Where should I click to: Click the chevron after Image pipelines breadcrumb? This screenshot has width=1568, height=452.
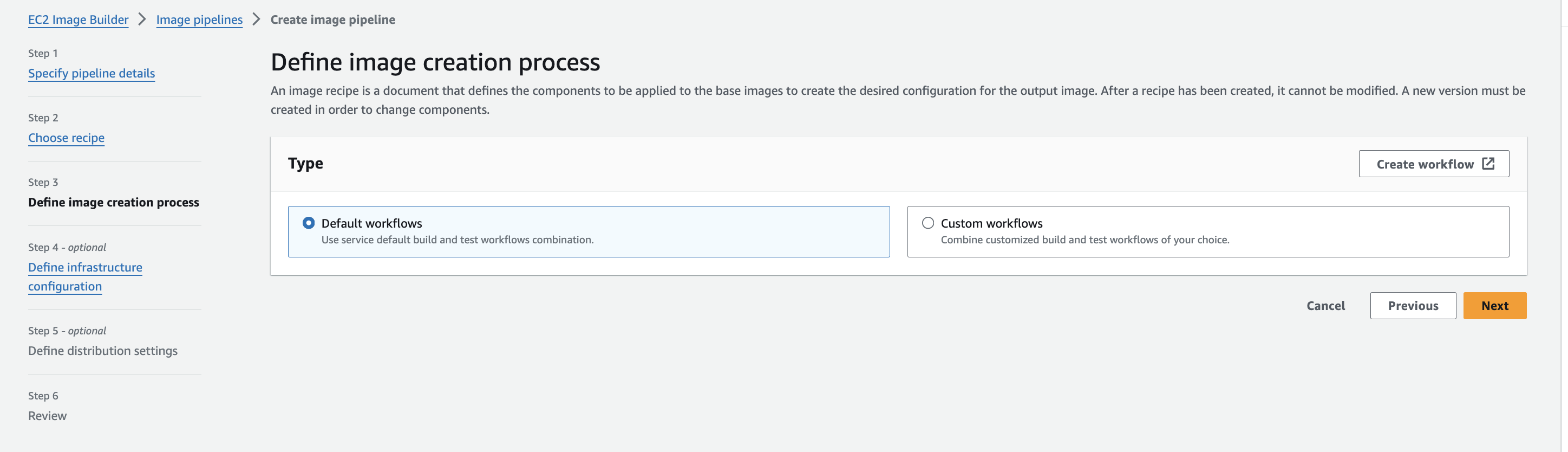pyautogui.click(x=256, y=20)
